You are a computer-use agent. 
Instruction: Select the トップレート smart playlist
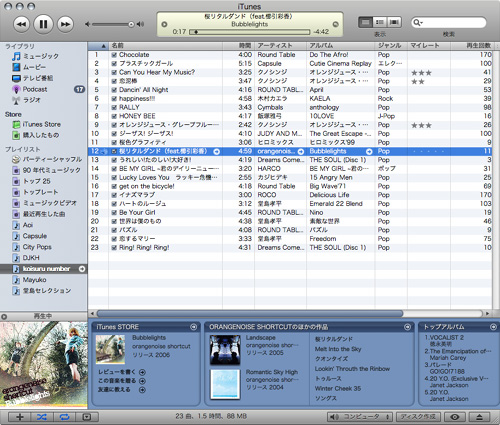click(35, 192)
